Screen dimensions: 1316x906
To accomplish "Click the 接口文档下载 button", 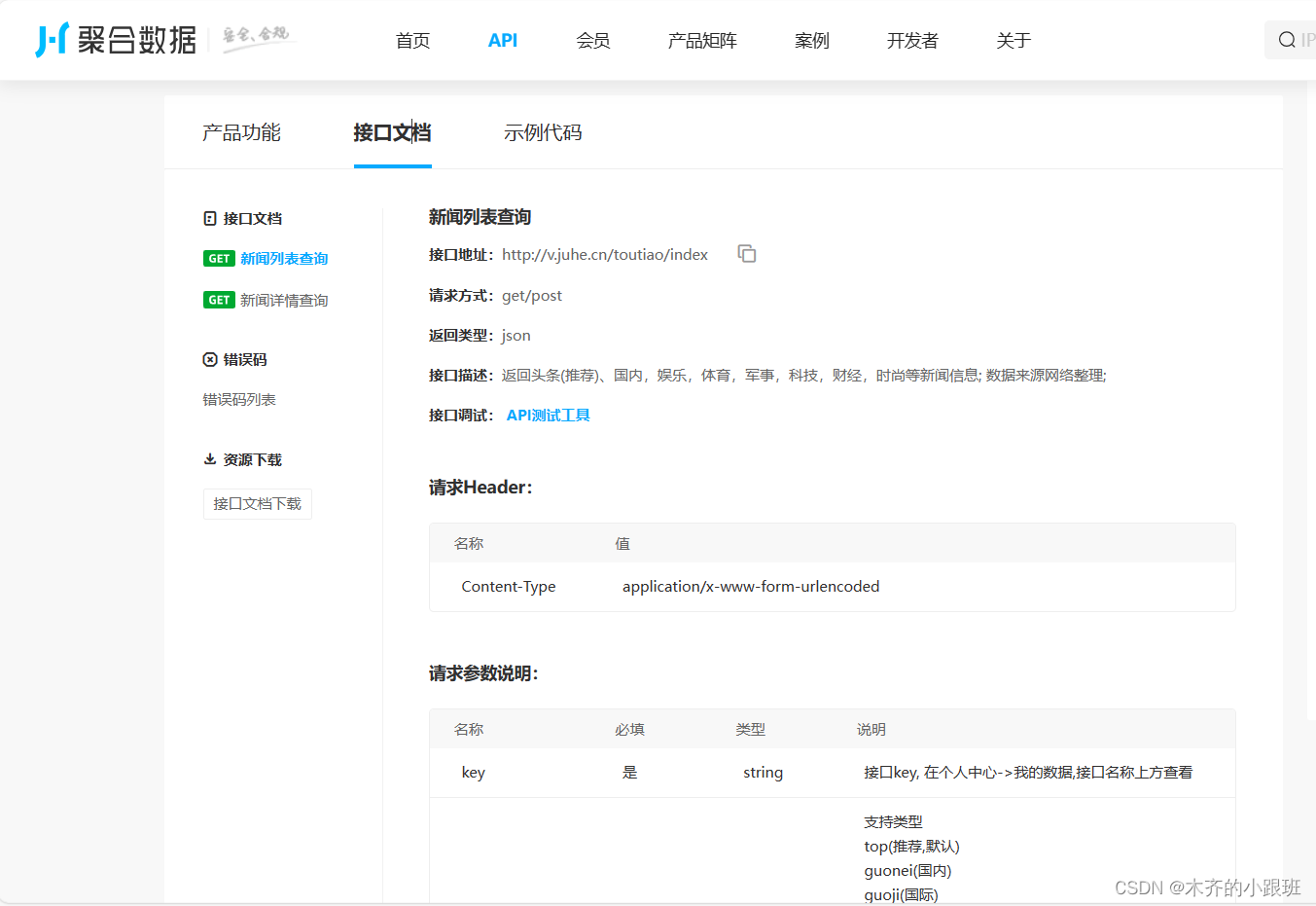I will click(x=257, y=504).
